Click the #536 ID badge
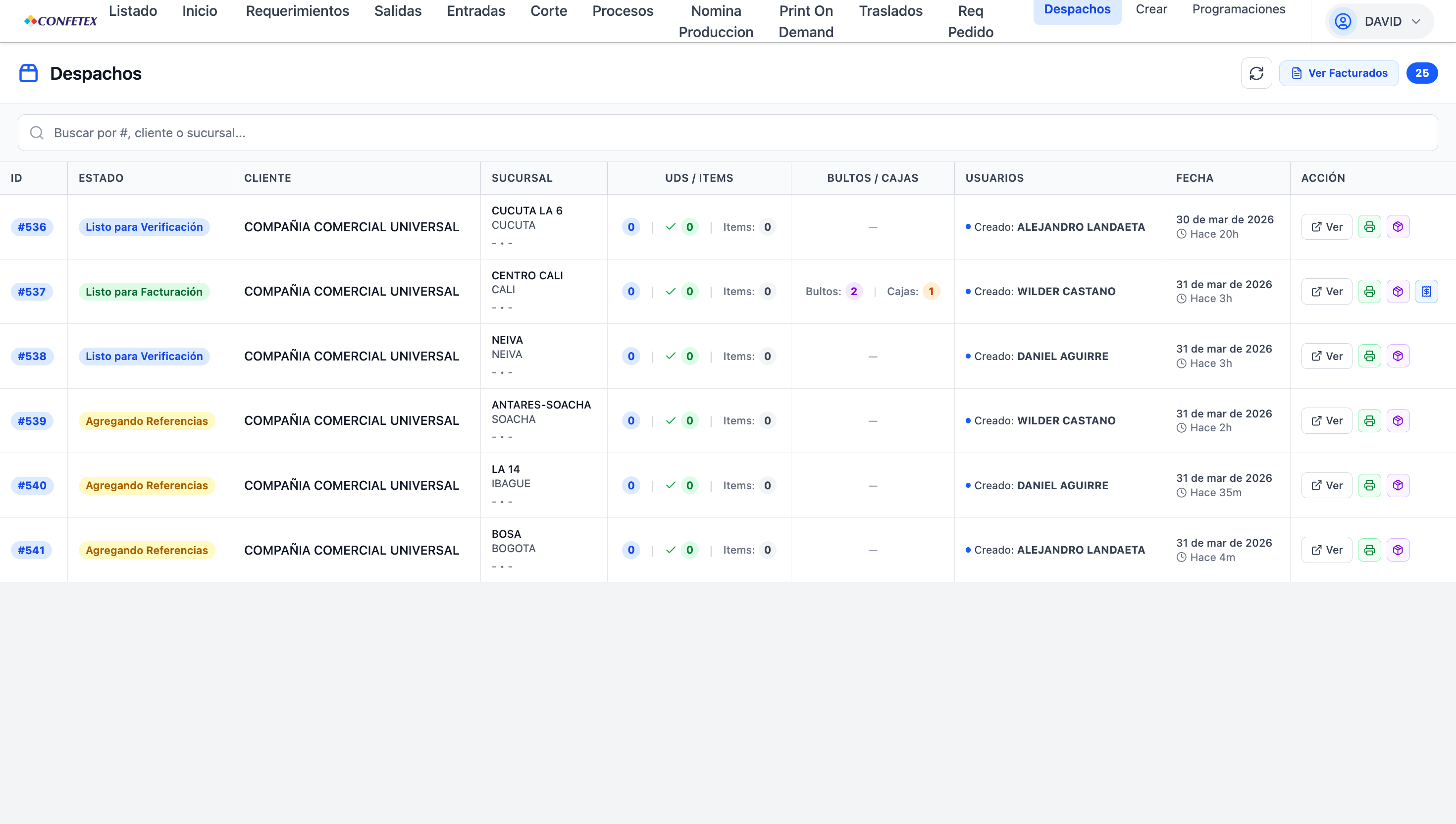The image size is (1456, 824). pos(32,227)
